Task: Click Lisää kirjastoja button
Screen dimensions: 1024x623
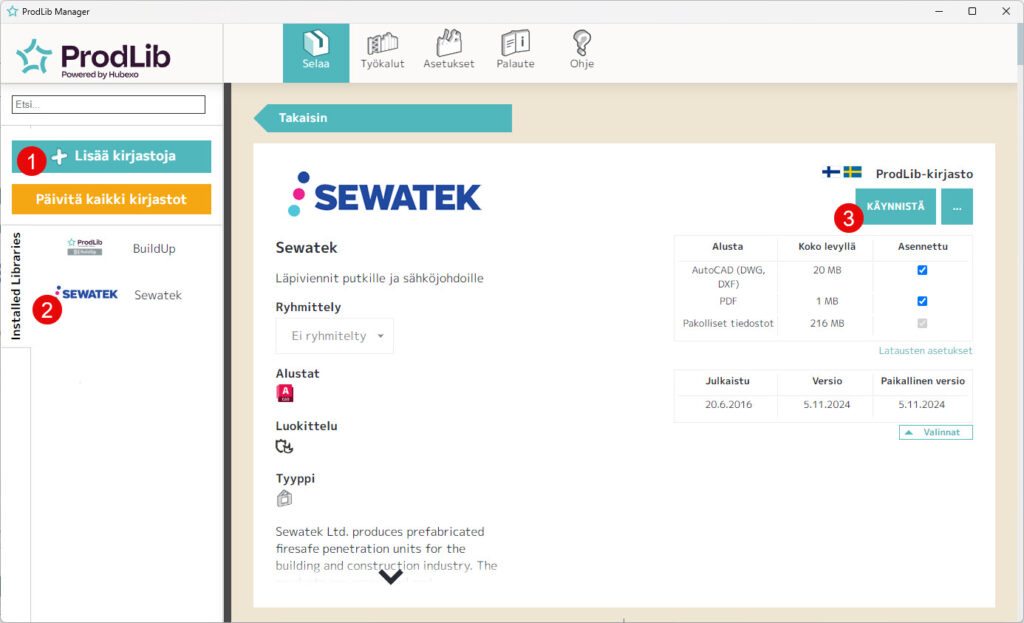Action: (112, 157)
